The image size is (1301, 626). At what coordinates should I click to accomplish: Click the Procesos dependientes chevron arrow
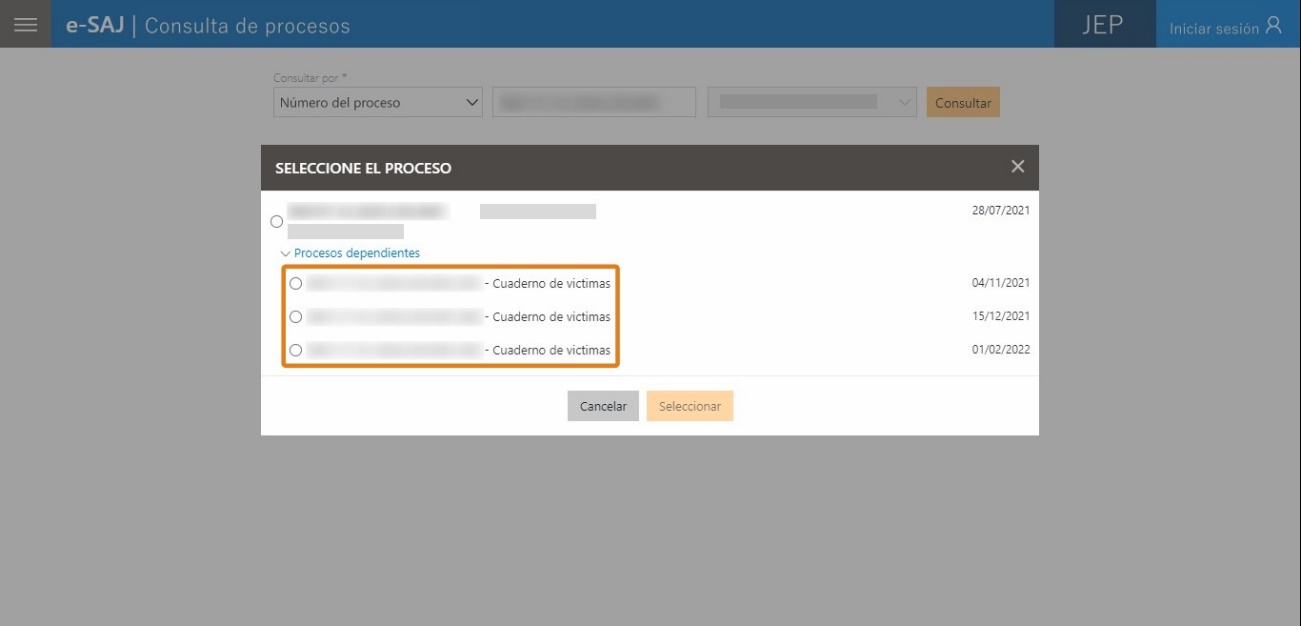(286, 254)
